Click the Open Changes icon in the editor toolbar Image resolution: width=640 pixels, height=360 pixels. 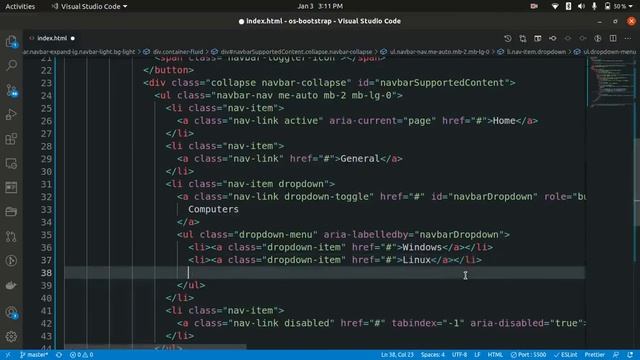[x=522, y=38]
